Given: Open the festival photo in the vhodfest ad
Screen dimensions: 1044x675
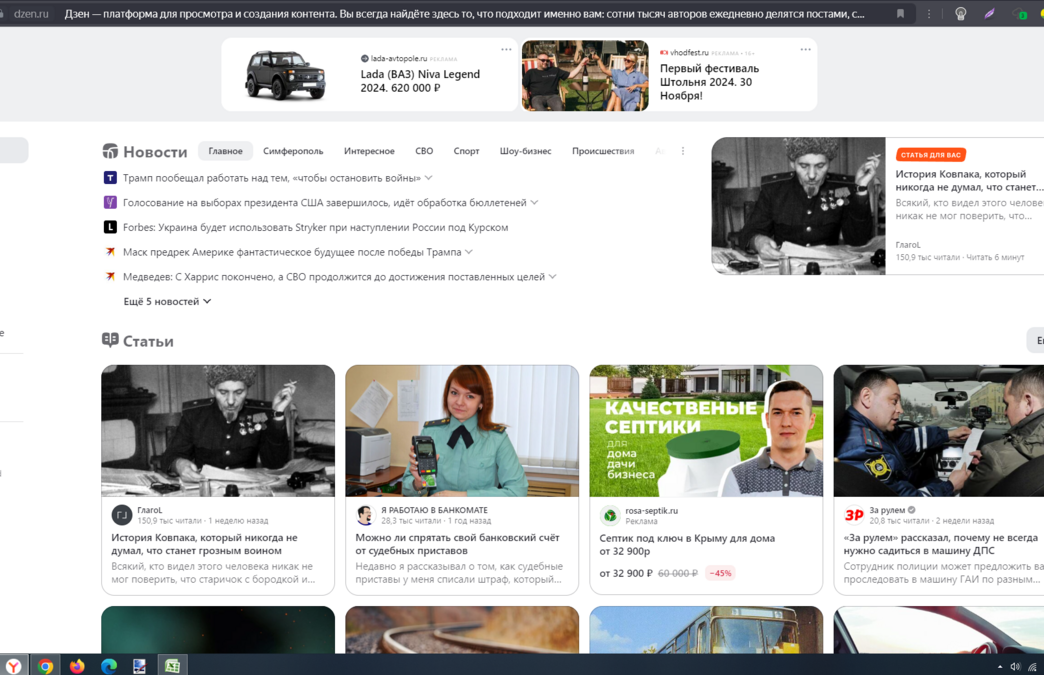Looking at the screenshot, I should coord(585,75).
